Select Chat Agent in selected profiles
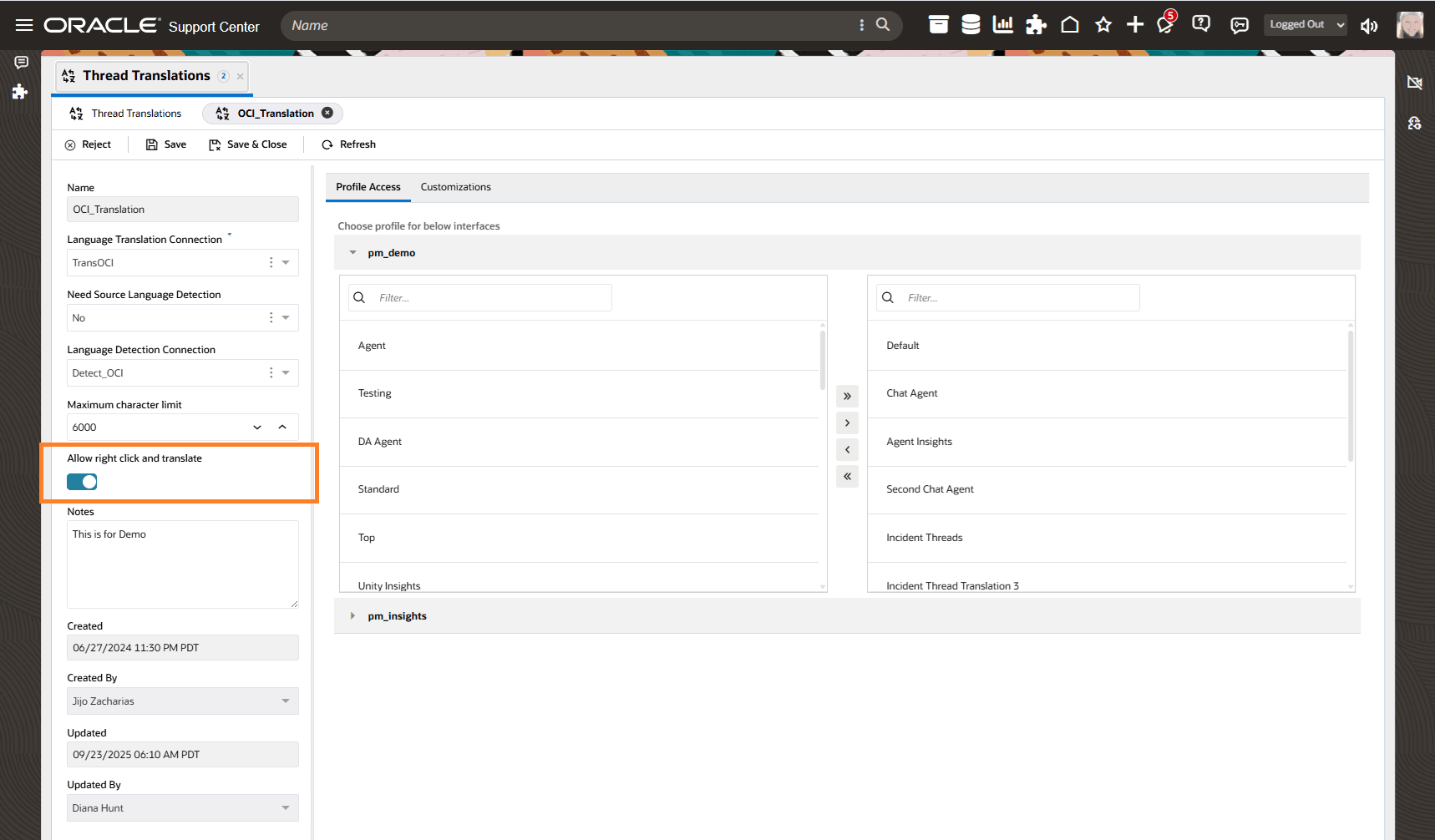Screen dimensions: 1435x840 pos(1108,393)
